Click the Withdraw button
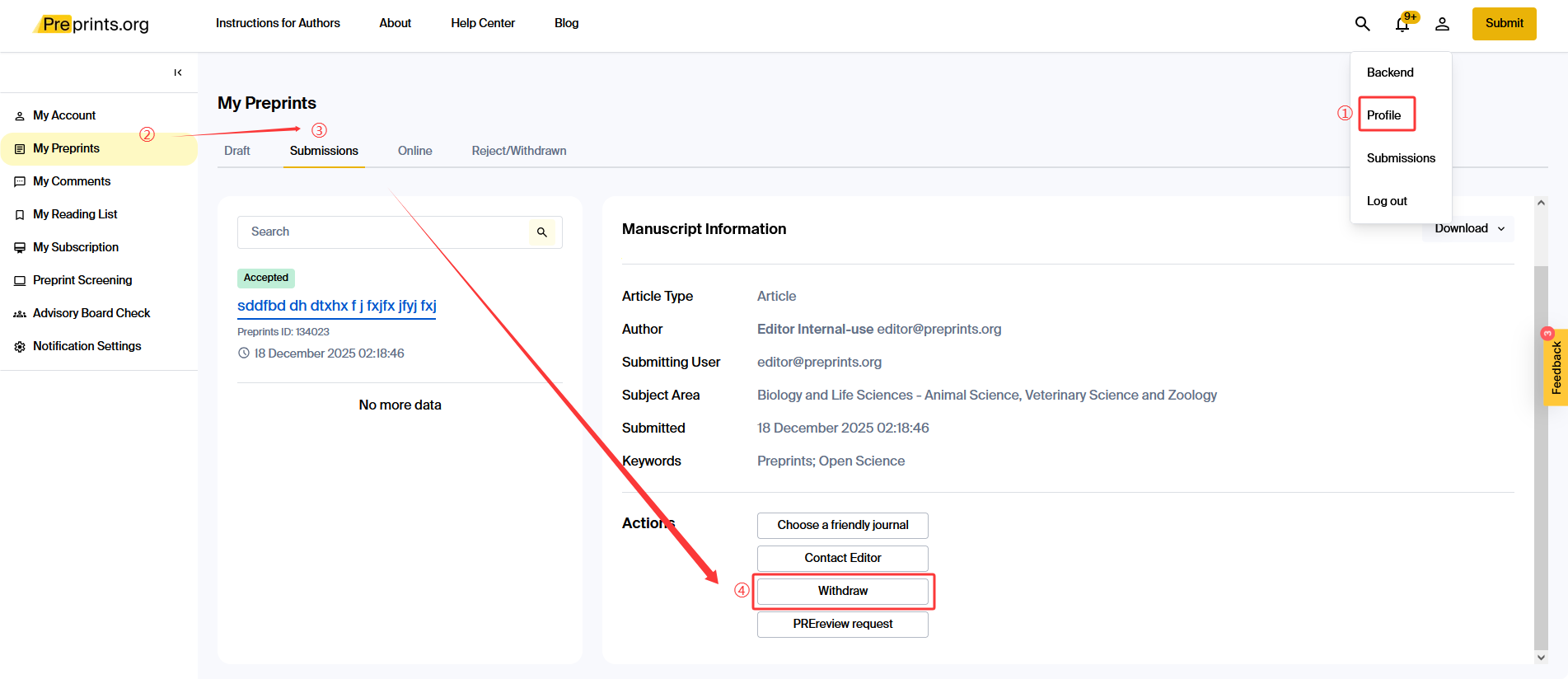Image resolution: width=1568 pixels, height=679 pixels. coord(842,591)
